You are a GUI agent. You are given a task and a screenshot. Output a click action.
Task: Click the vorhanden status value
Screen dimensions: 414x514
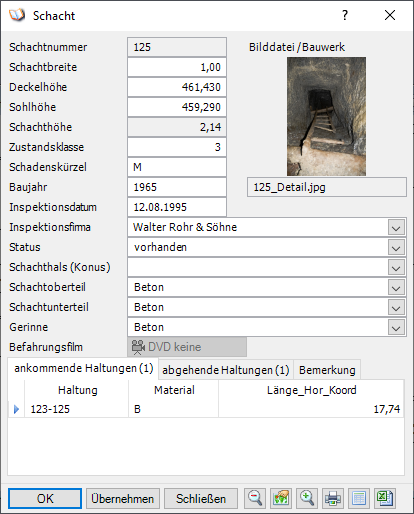tap(160, 247)
